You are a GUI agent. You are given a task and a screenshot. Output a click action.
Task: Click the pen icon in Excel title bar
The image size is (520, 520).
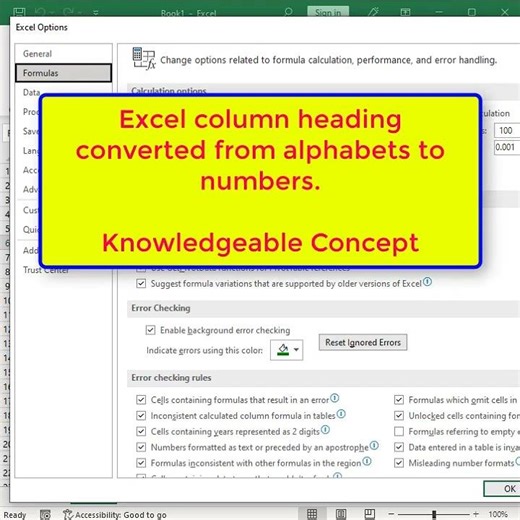tap(373, 12)
